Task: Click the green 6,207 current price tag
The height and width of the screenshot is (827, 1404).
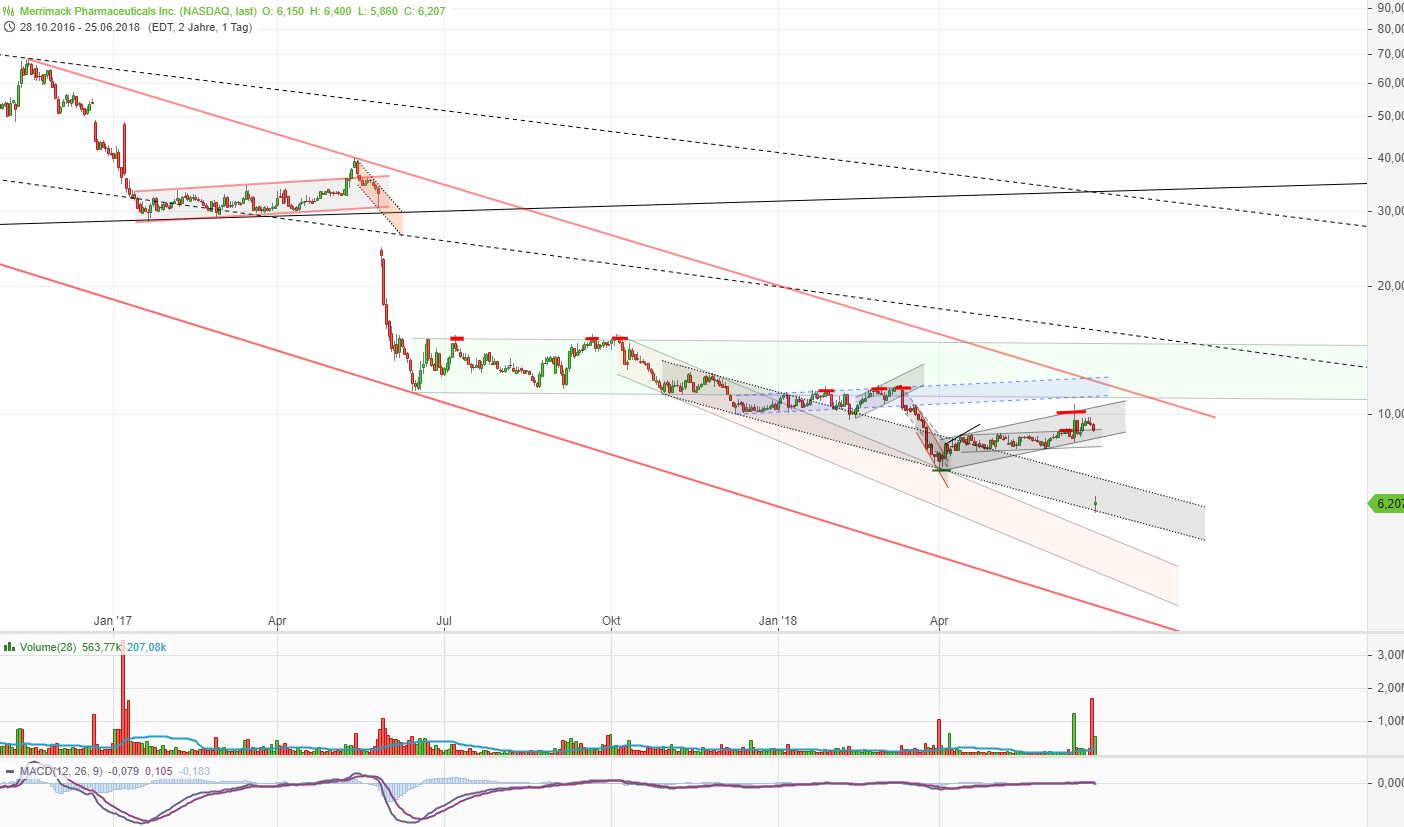Action: pos(1386,504)
